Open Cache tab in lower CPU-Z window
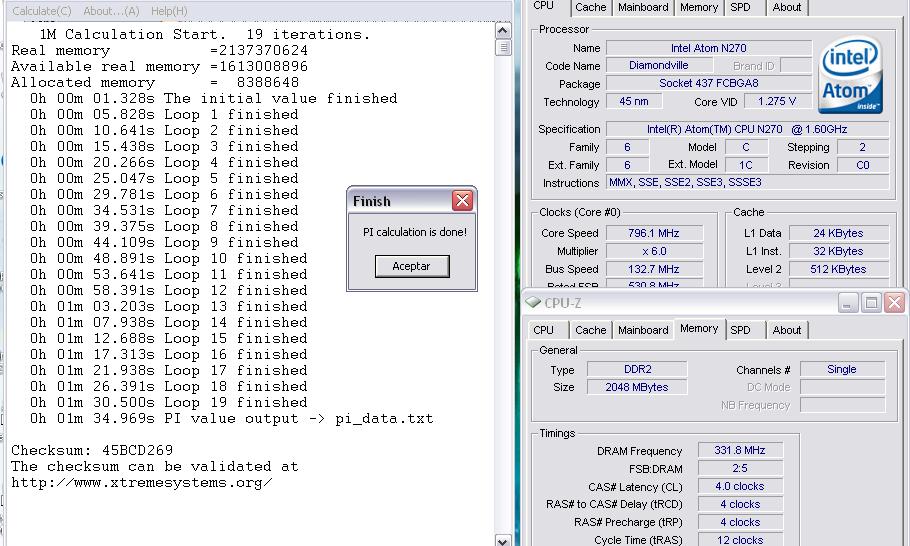Screen dimensions: 910x546 590,330
